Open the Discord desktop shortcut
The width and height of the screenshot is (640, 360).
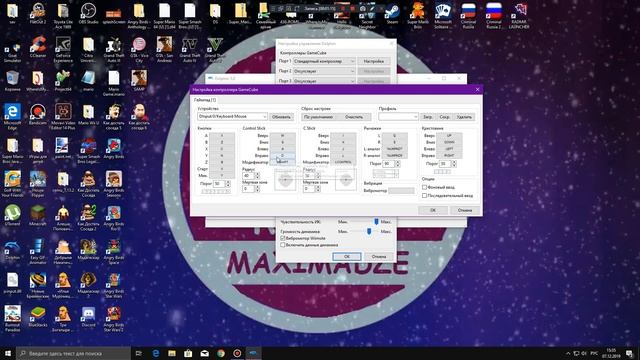tap(88, 317)
